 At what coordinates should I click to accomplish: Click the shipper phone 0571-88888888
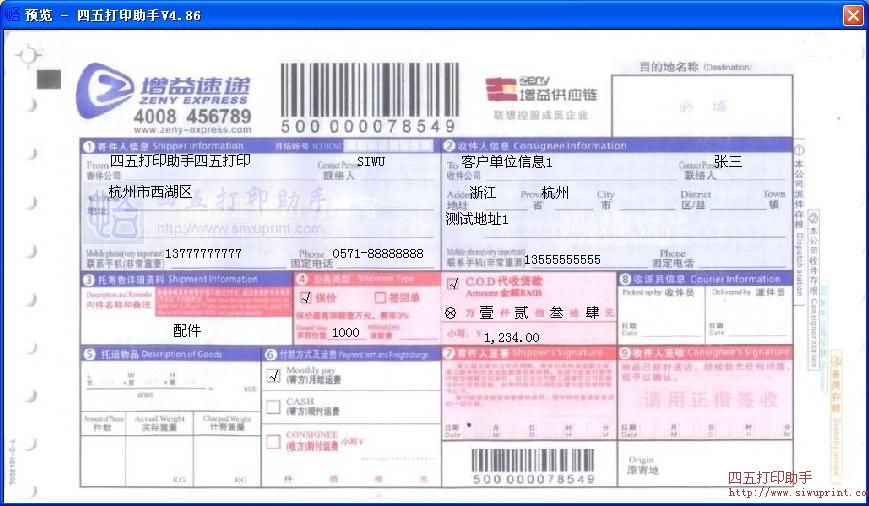point(378,253)
